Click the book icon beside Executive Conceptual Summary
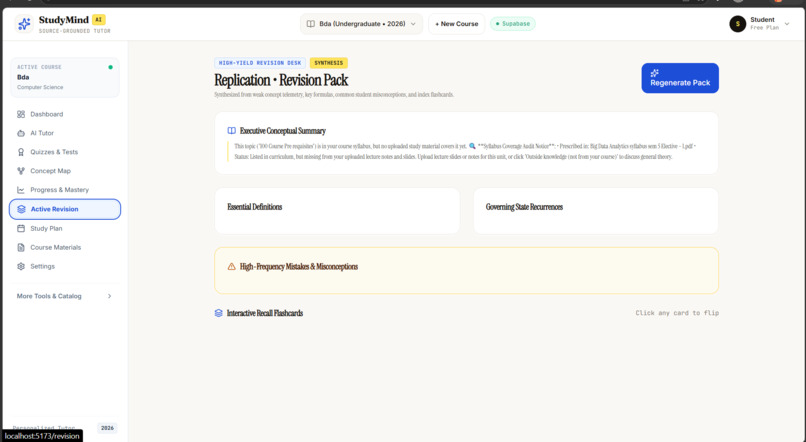 (232, 131)
